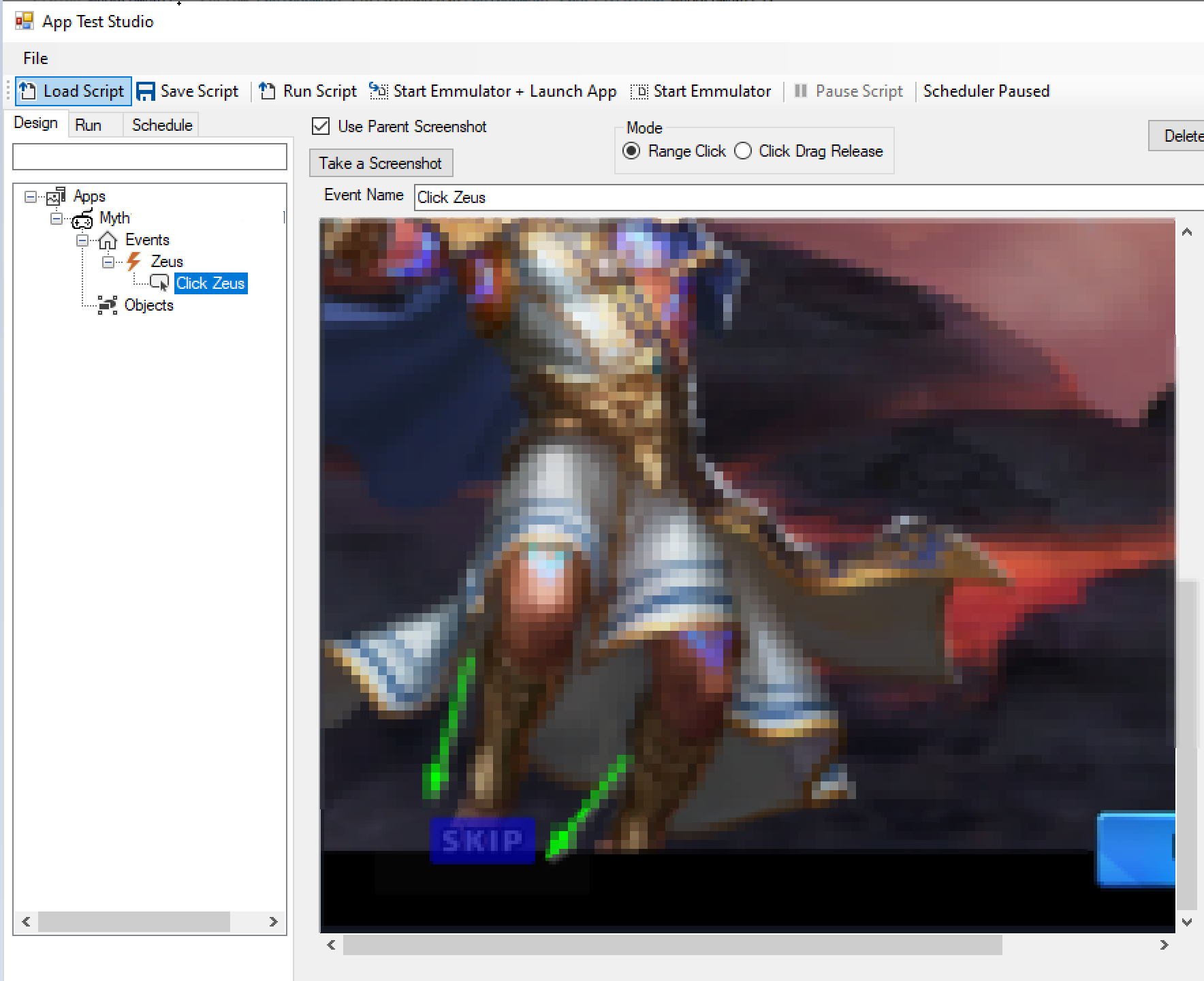This screenshot has width=1204, height=981.
Task: Click the search box above the tree
Action: pyautogui.click(x=150, y=157)
